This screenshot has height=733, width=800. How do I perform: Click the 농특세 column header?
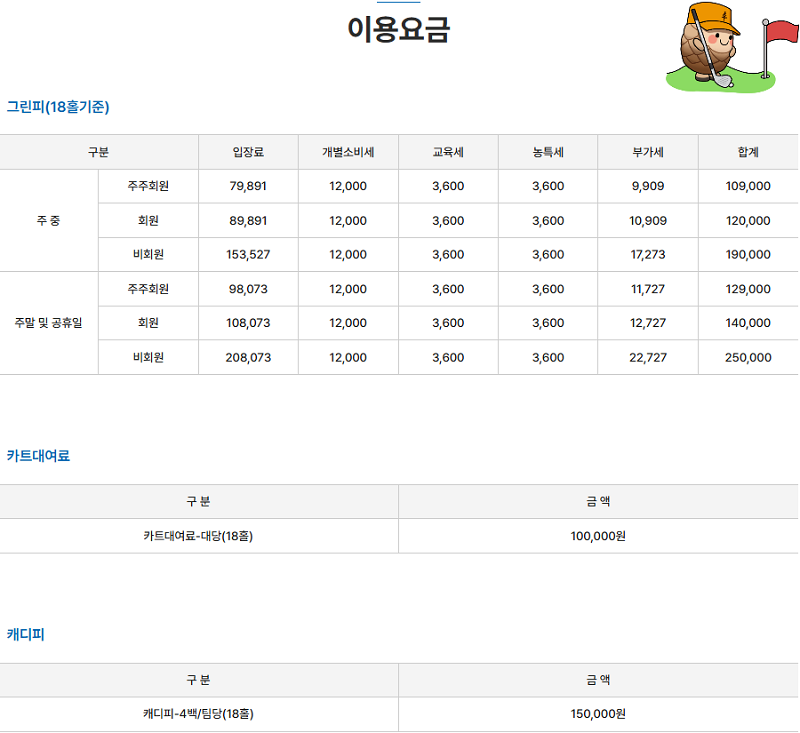pos(548,152)
